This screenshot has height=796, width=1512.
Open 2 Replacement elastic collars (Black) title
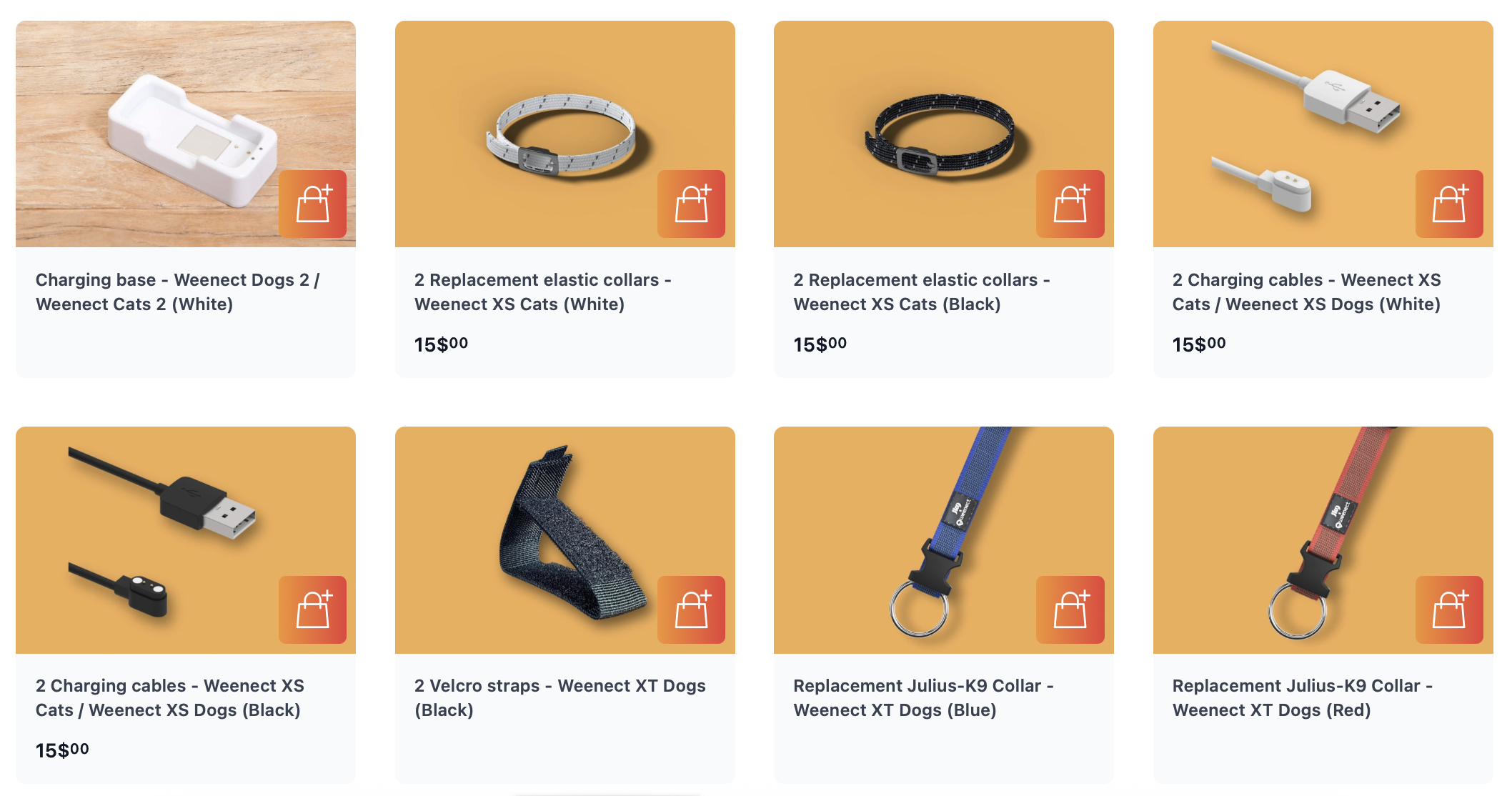click(922, 292)
